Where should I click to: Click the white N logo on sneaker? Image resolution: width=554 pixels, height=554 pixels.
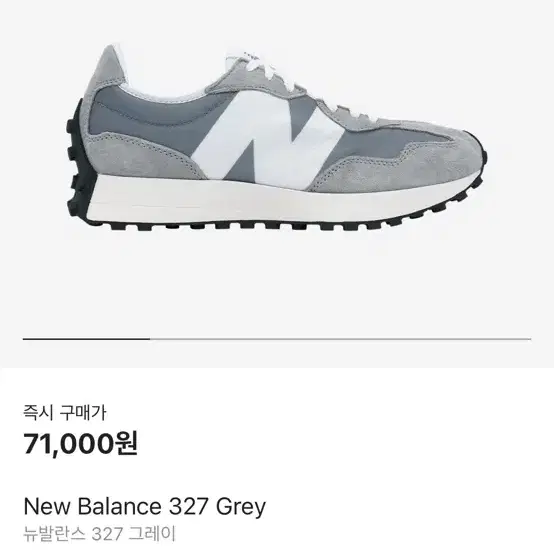[x=267, y=140]
